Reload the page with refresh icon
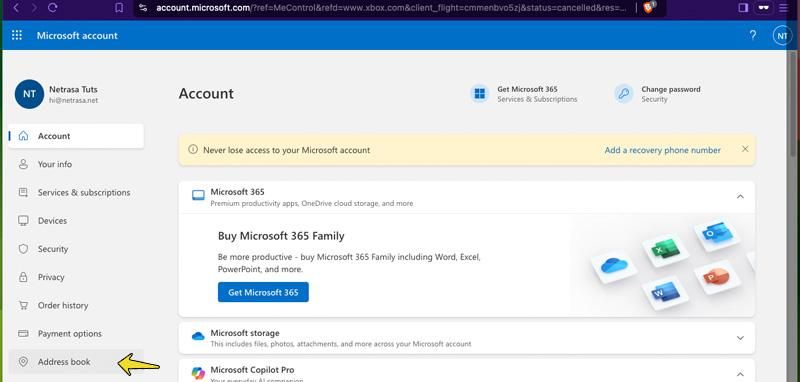 (x=52, y=8)
